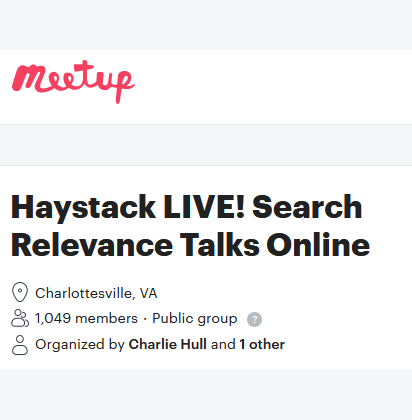This screenshot has height=420, width=412.
Task: Click the gray area above the header
Action: tap(206, 25)
